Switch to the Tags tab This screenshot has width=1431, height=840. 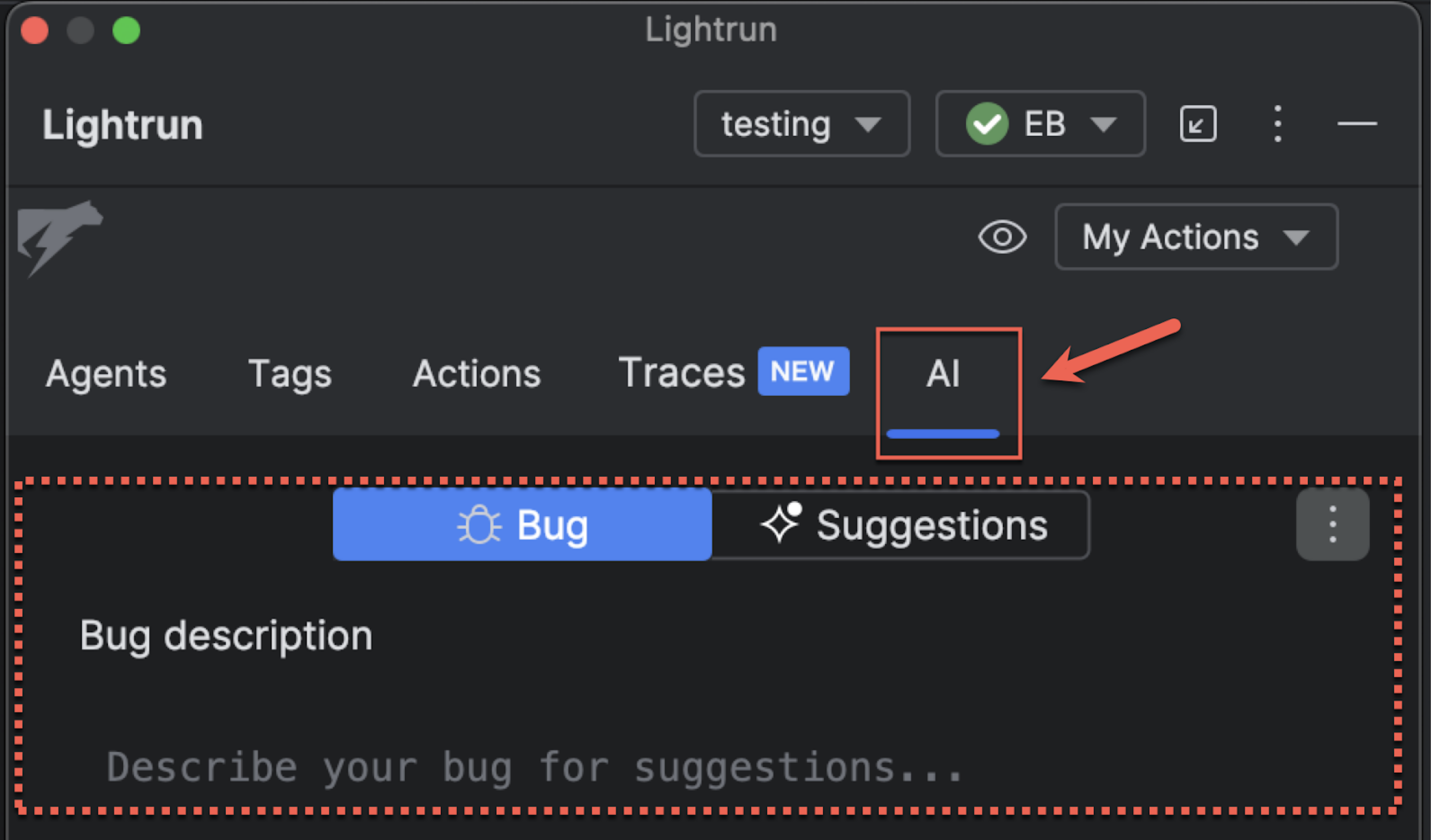tap(290, 374)
